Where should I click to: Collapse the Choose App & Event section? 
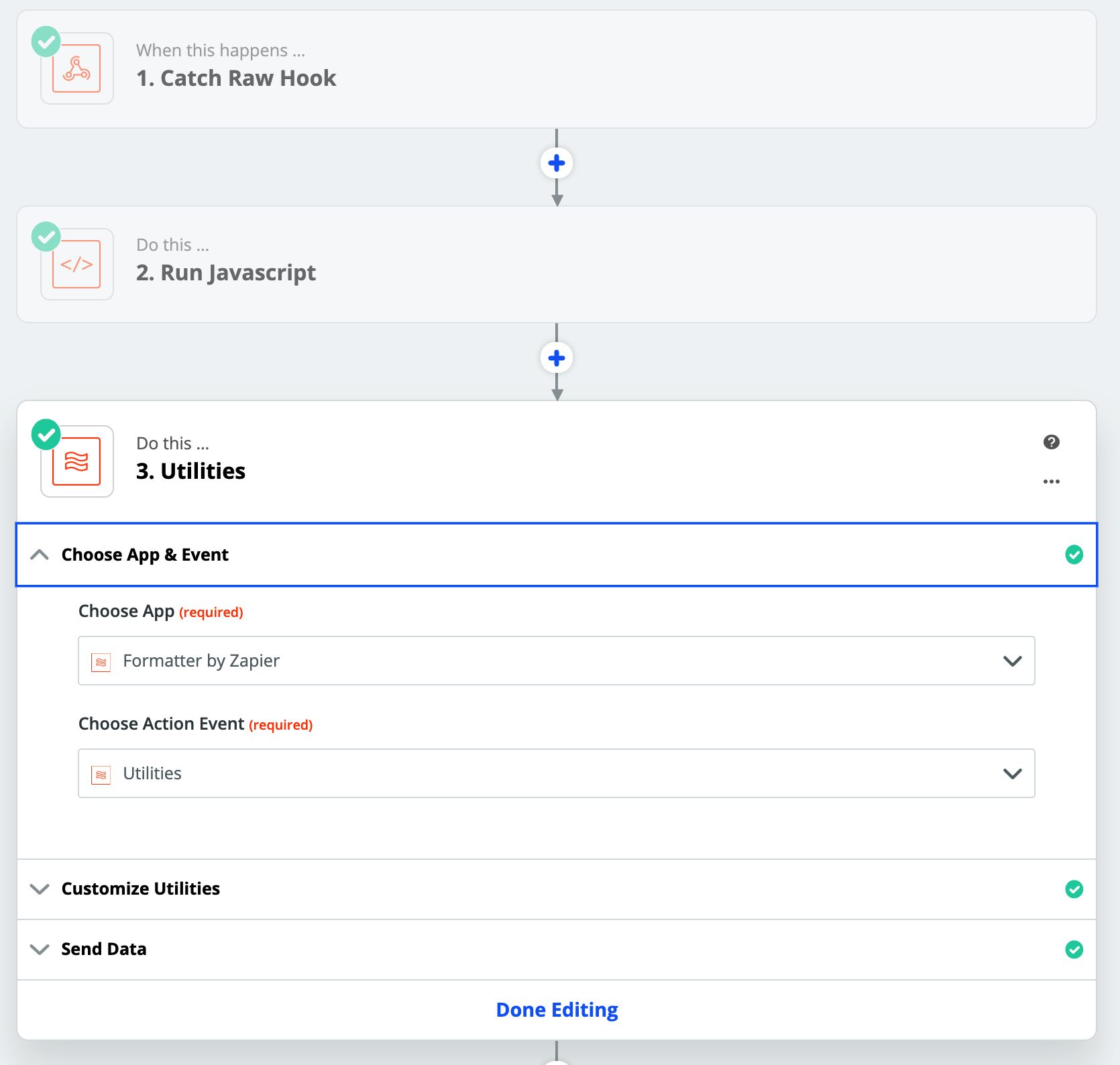[x=40, y=555]
